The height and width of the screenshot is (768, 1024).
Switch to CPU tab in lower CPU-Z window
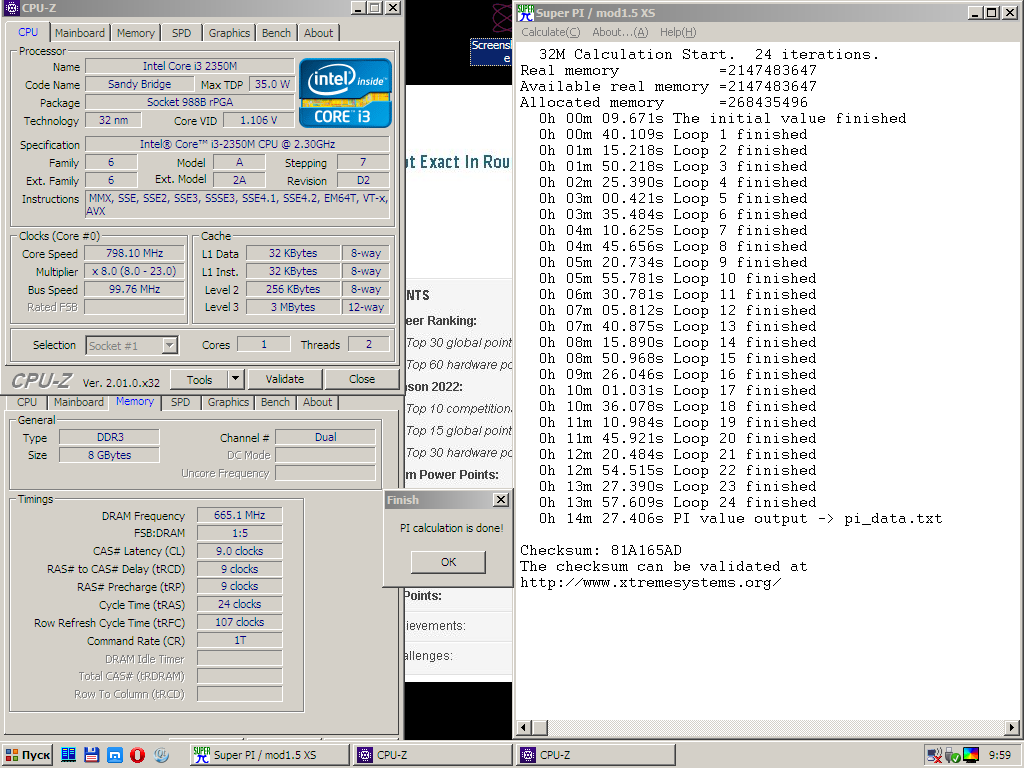[x=27, y=402]
